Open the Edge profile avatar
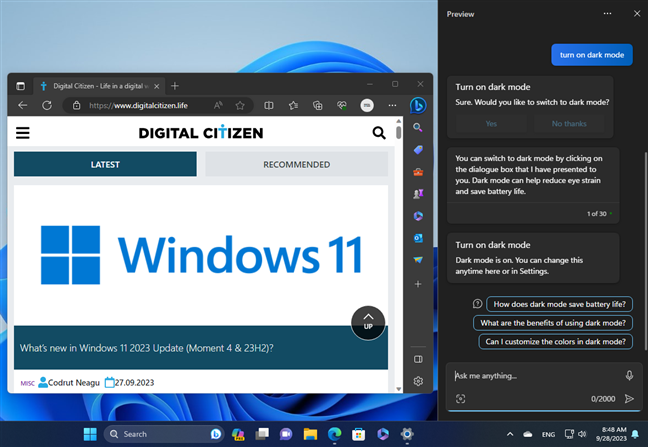 pos(367,105)
